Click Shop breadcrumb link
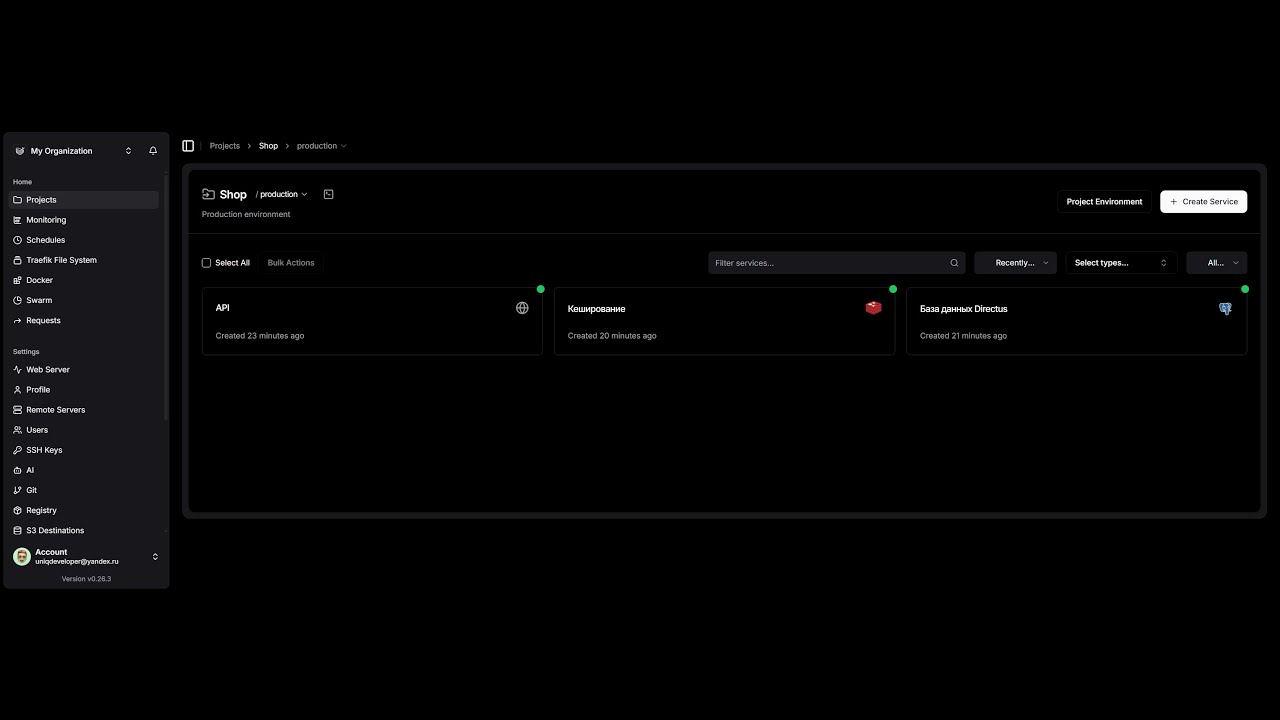This screenshot has width=1280, height=720. tap(268, 146)
